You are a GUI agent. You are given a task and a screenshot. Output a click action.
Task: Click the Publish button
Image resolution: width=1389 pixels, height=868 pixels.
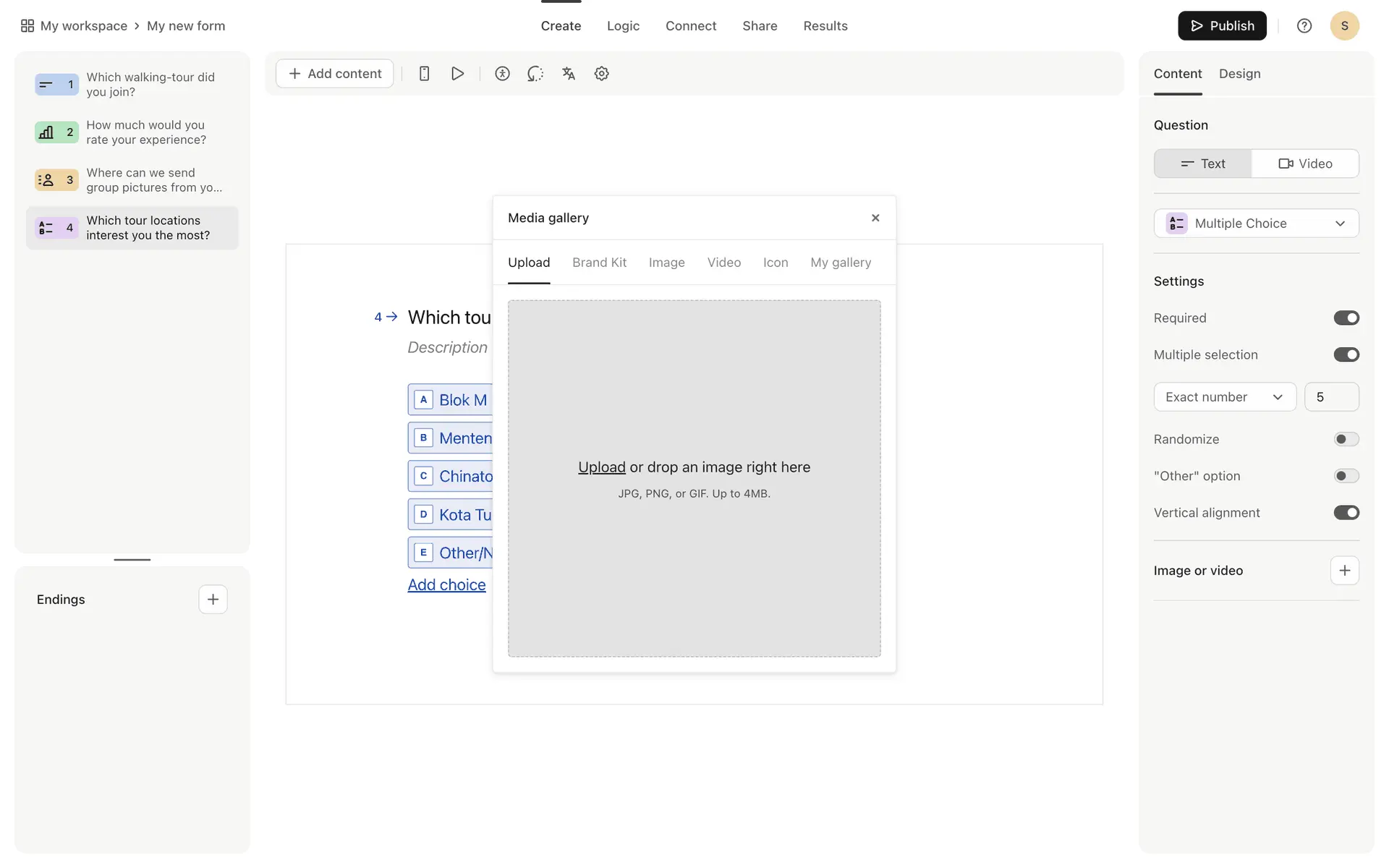point(1221,26)
